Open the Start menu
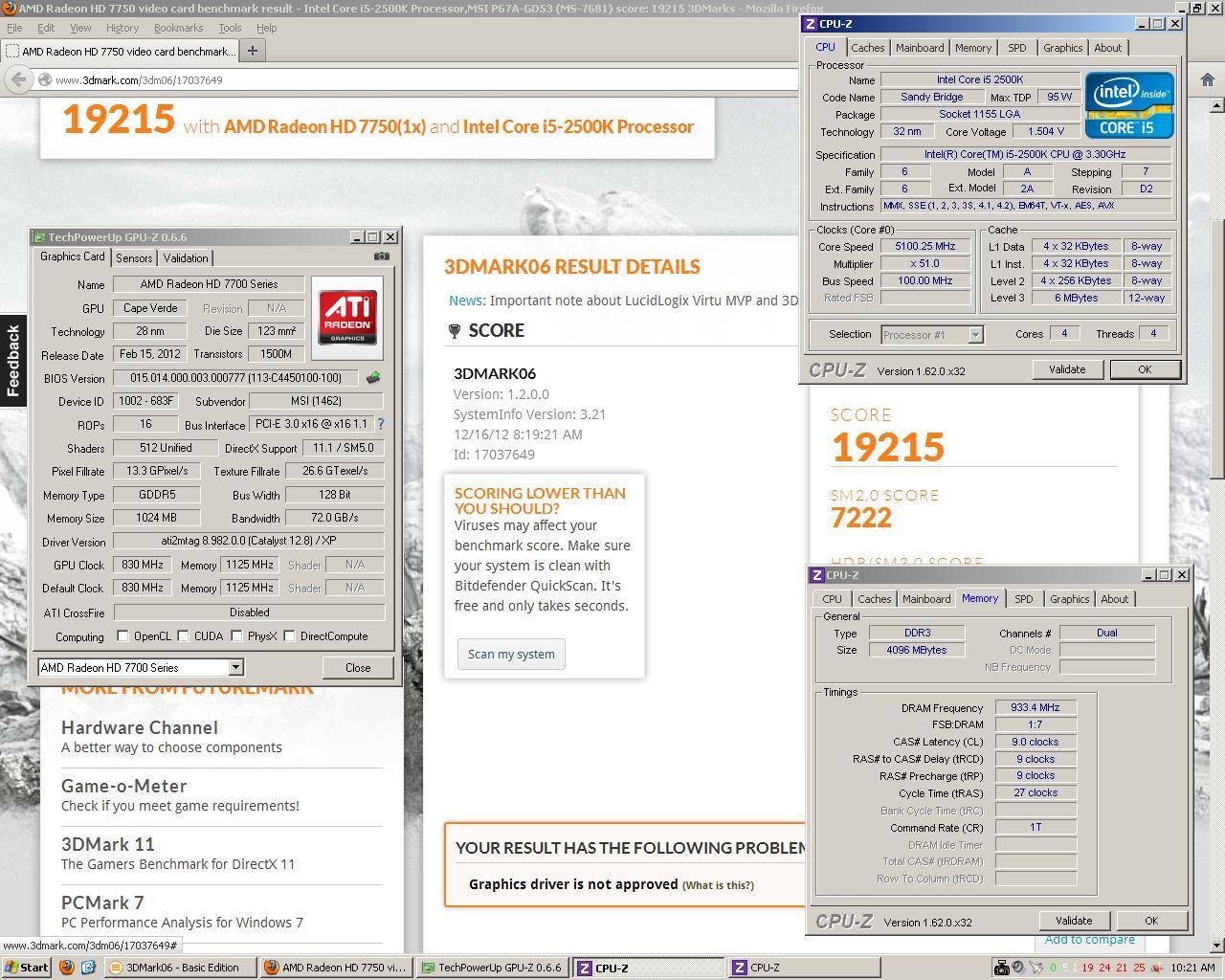Viewport: 1225px width, 980px height. point(27,968)
